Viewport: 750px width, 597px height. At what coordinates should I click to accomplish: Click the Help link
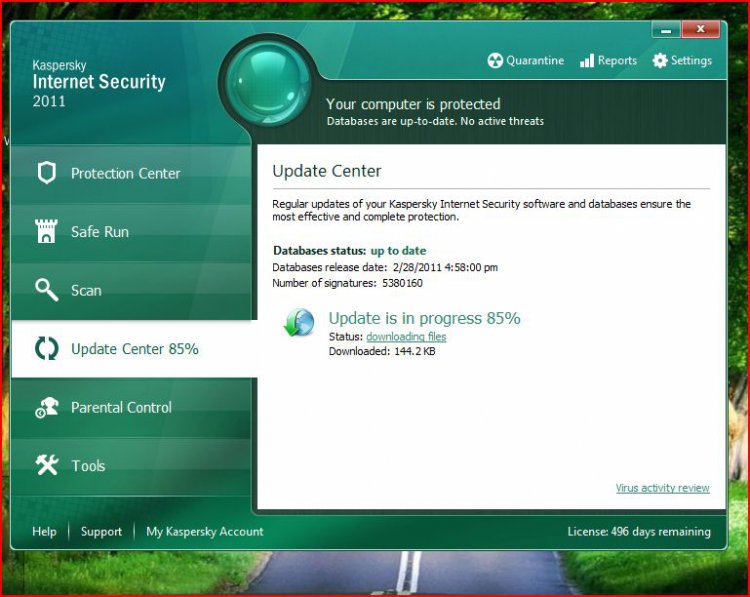point(44,531)
